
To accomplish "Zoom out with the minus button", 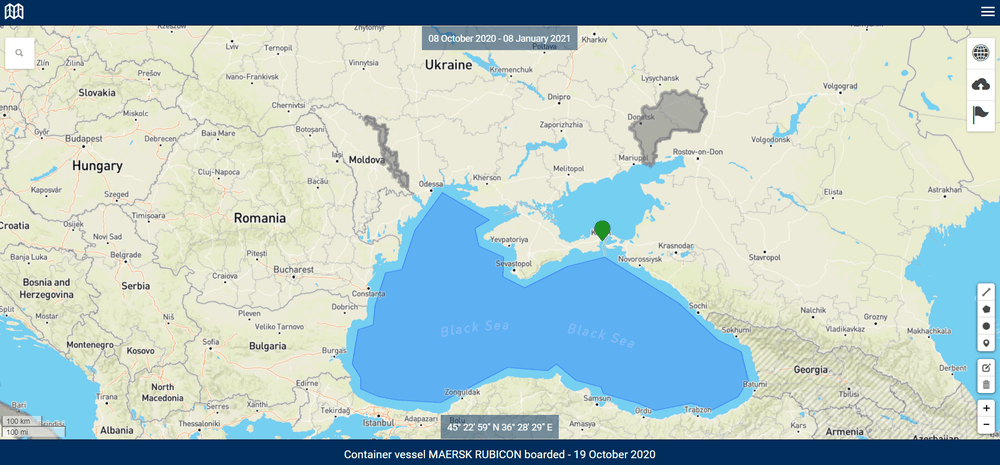I will coord(987,425).
